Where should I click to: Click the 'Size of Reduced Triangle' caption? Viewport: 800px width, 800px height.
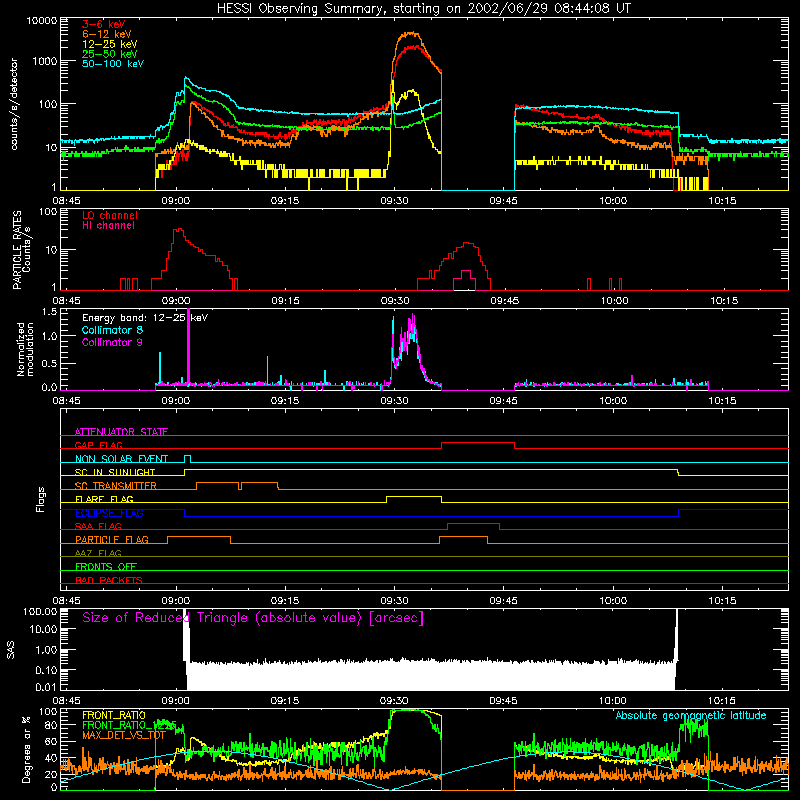pyautogui.click(x=253, y=618)
